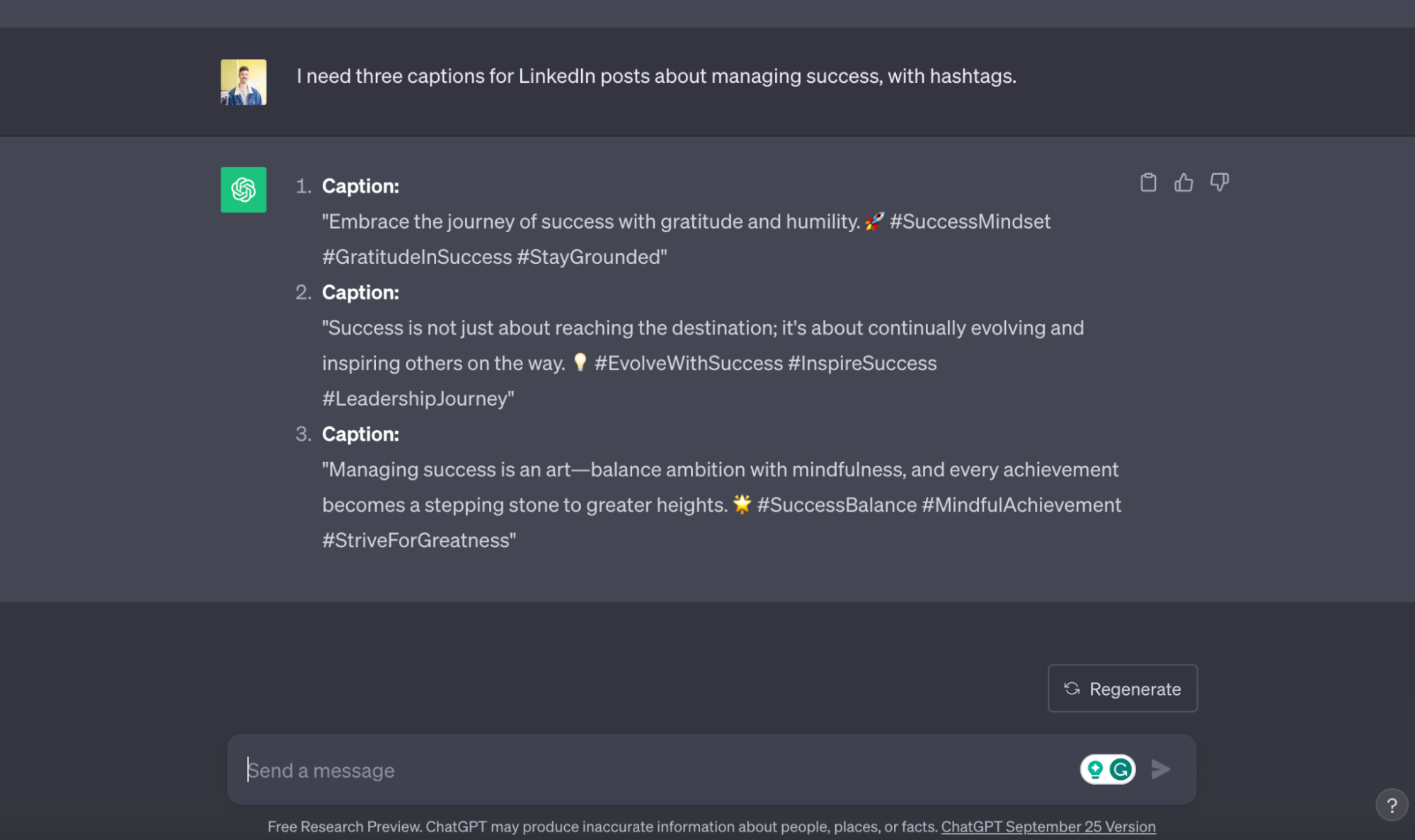
Task: Click the green lightbulb extension icon
Action: pos(1095,769)
